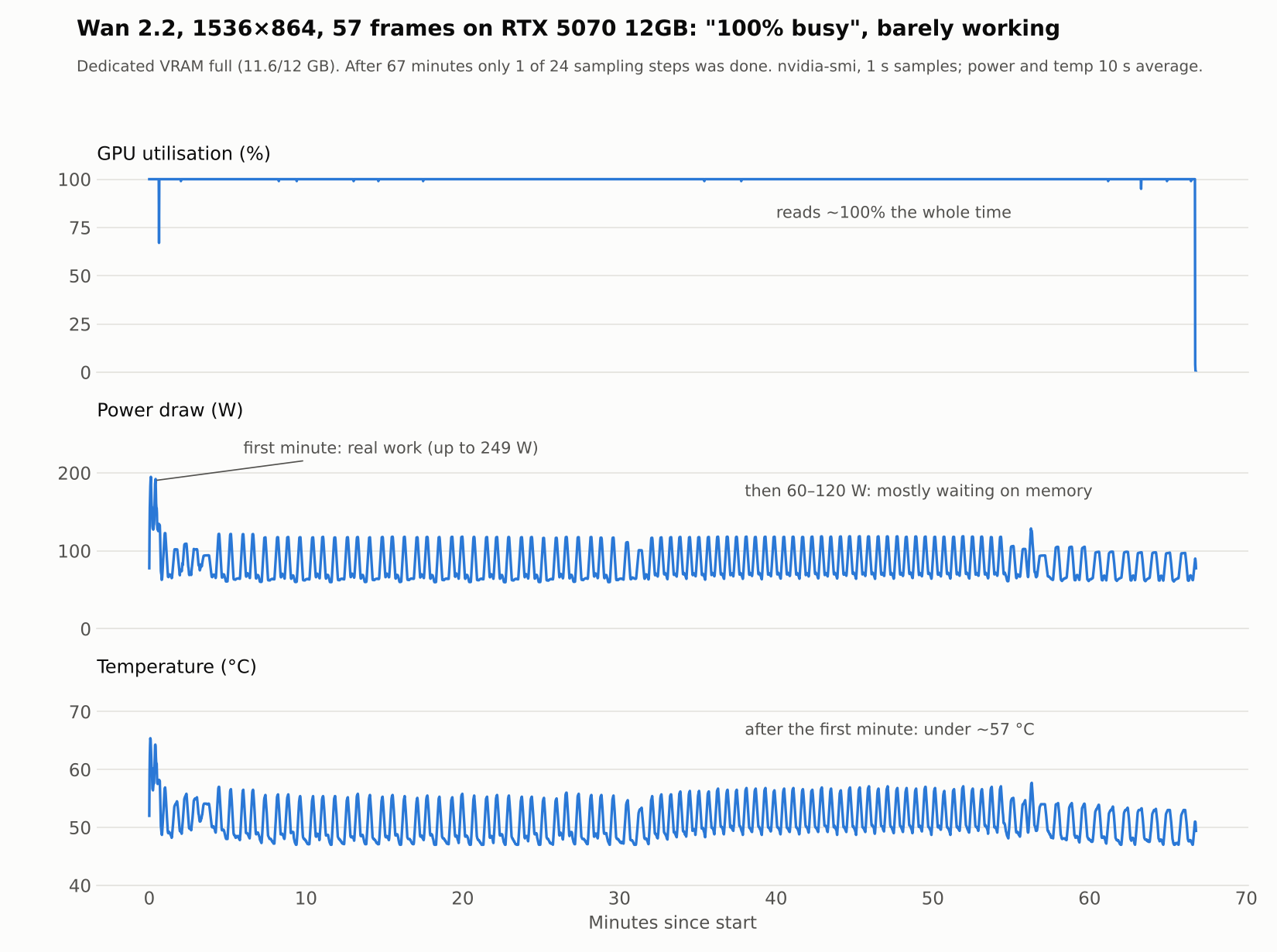Image resolution: width=1277 pixels, height=952 pixels.
Task: Click the "Power draw (W)" panel title
Action: coord(169,411)
